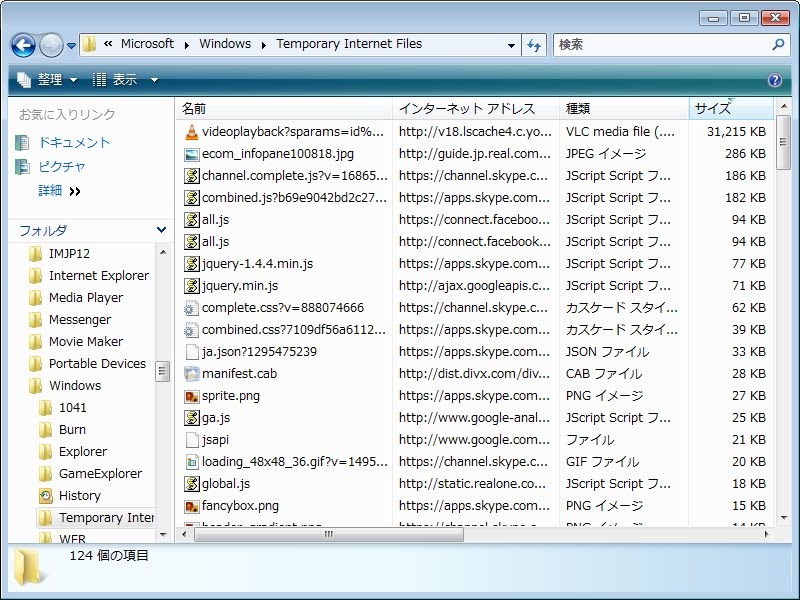Click the script icon of ga.js
800x600 pixels.
coord(191,418)
